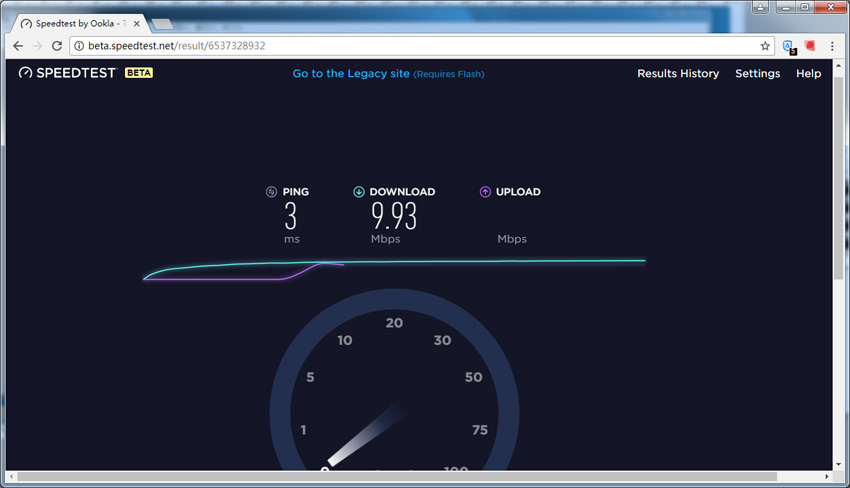This screenshot has width=850, height=488.
Task: Select the Speedtest by Ookla tab
Action: (x=80, y=22)
